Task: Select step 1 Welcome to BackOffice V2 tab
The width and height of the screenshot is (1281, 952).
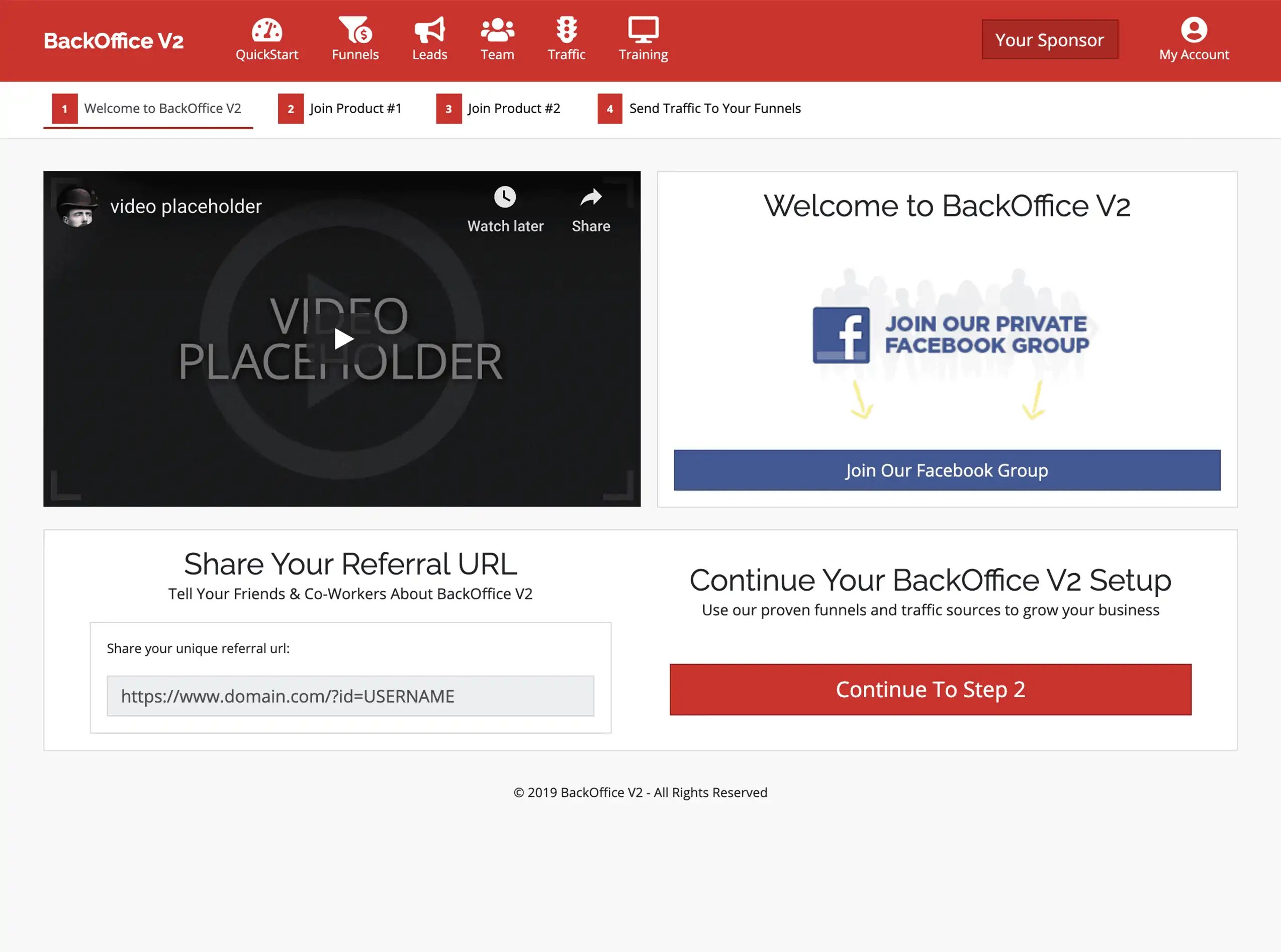Action: click(148, 109)
